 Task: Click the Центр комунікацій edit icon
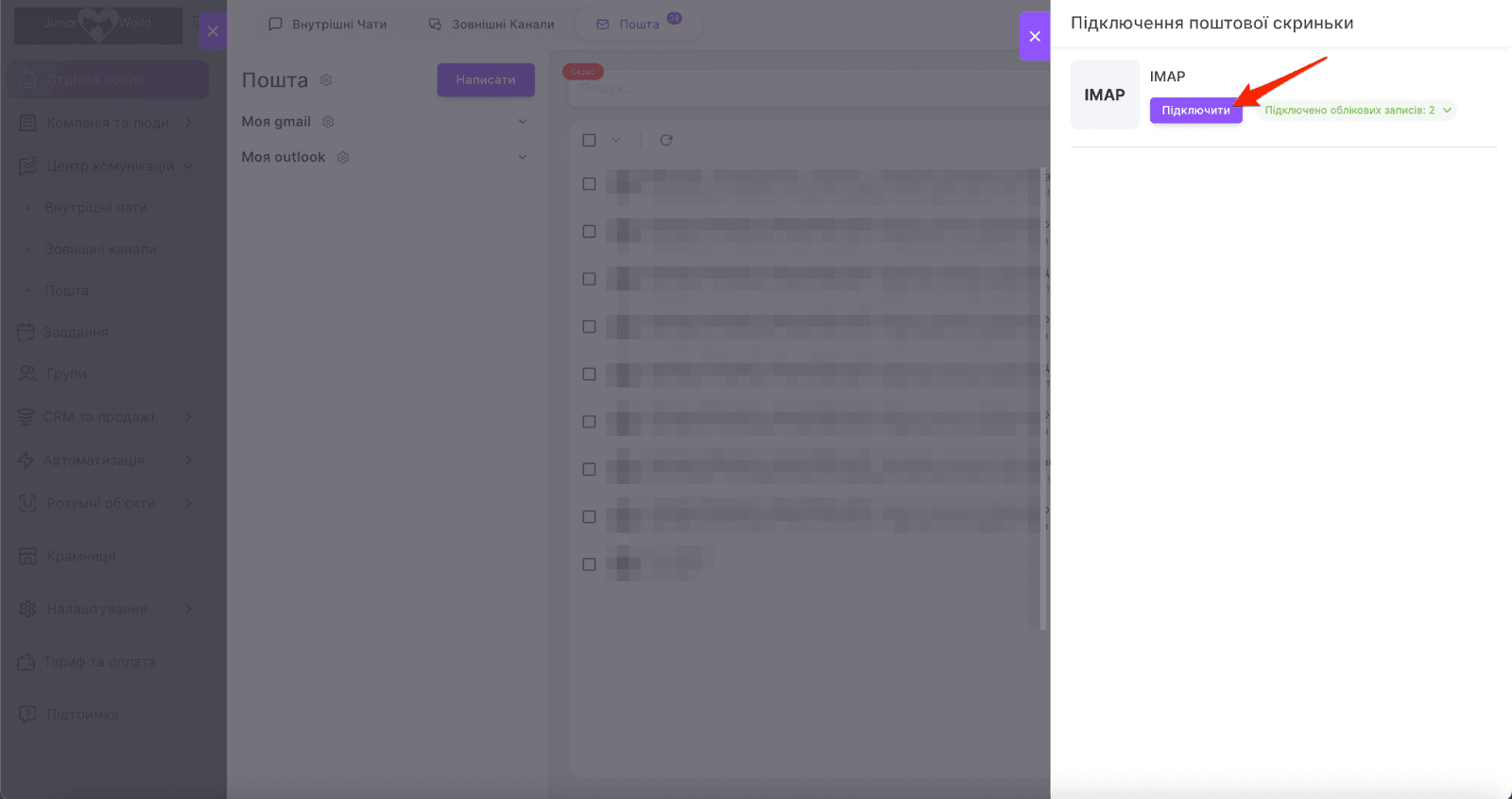click(x=27, y=166)
